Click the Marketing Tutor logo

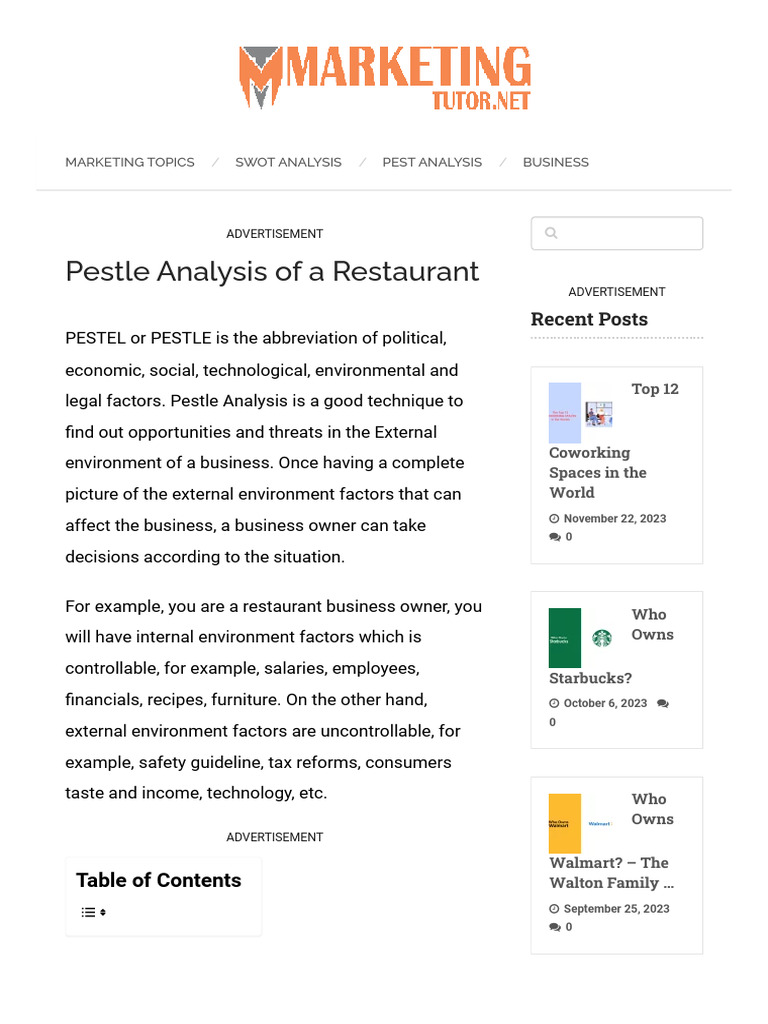385,77
